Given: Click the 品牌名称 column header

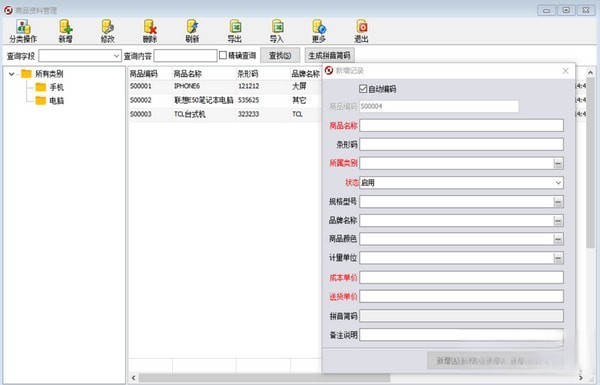Looking at the screenshot, I should pos(305,74).
